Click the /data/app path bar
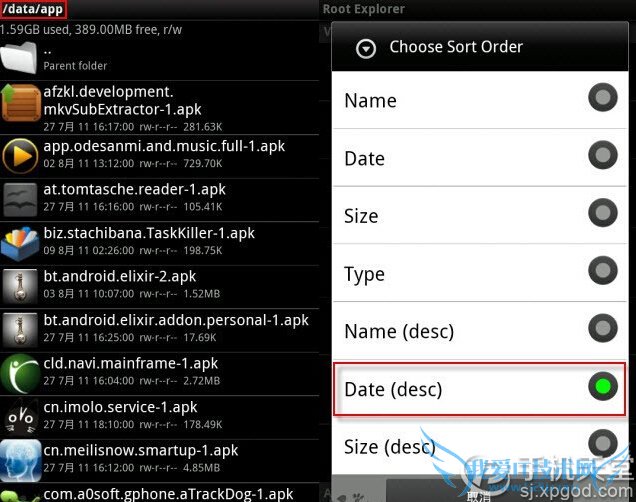Screen dimensions: 636x502 coord(33,9)
